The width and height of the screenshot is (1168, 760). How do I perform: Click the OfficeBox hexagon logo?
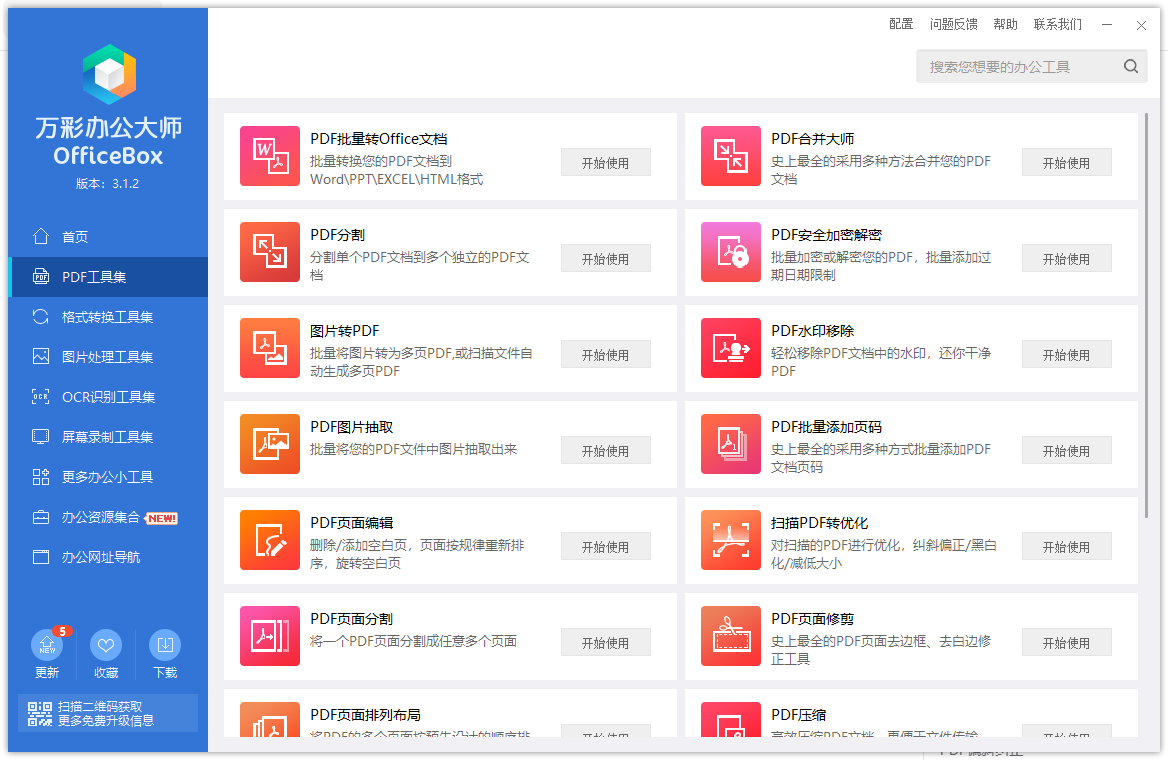109,74
